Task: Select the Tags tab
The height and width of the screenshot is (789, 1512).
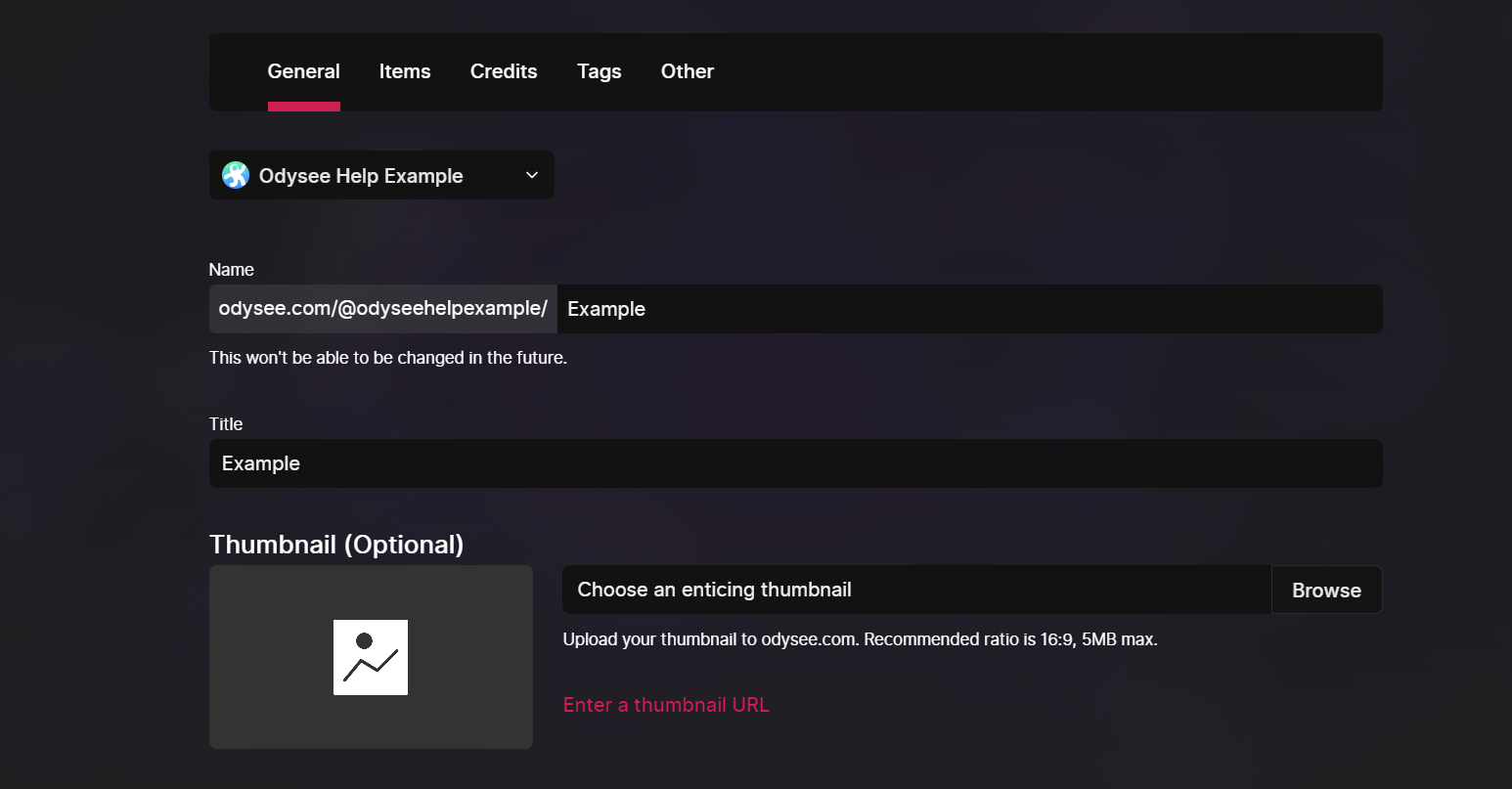Action: click(600, 71)
